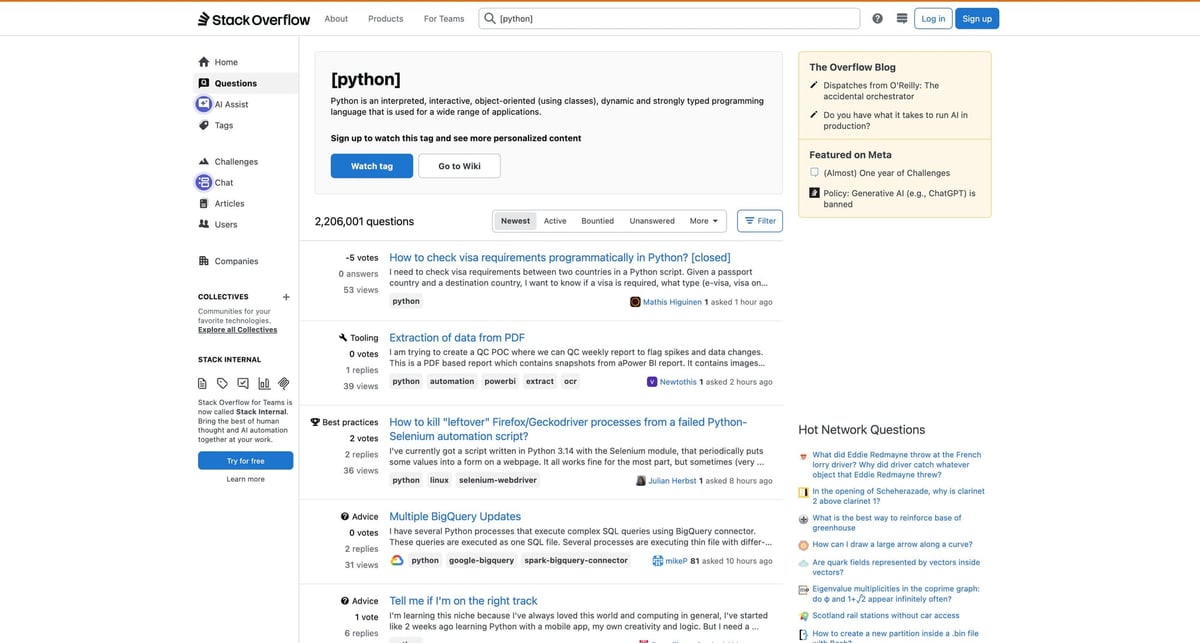
Task: Click the document icon under Stack Internal
Action: (203, 383)
